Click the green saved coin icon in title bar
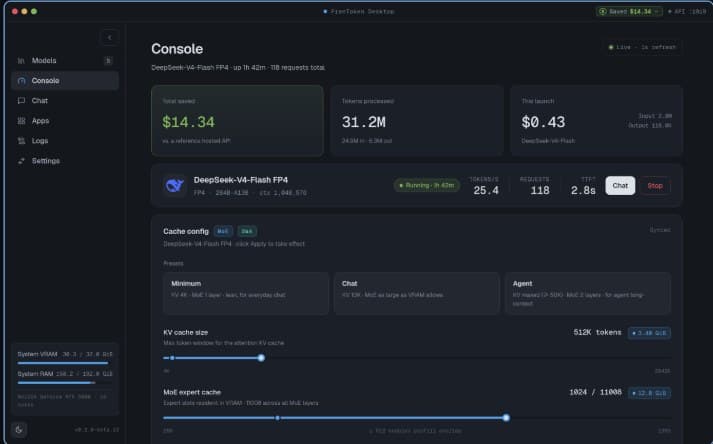The width and height of the screenshot is (713, 444). pyautogui.click(x=603, y=11)
